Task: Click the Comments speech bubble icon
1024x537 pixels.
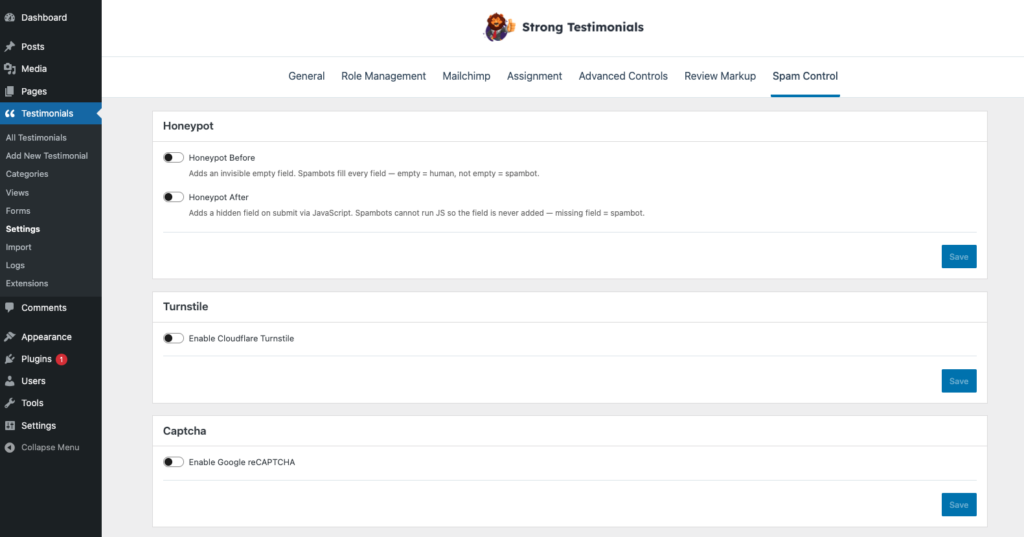Action: pyautogui.click(x=10, y=307)
